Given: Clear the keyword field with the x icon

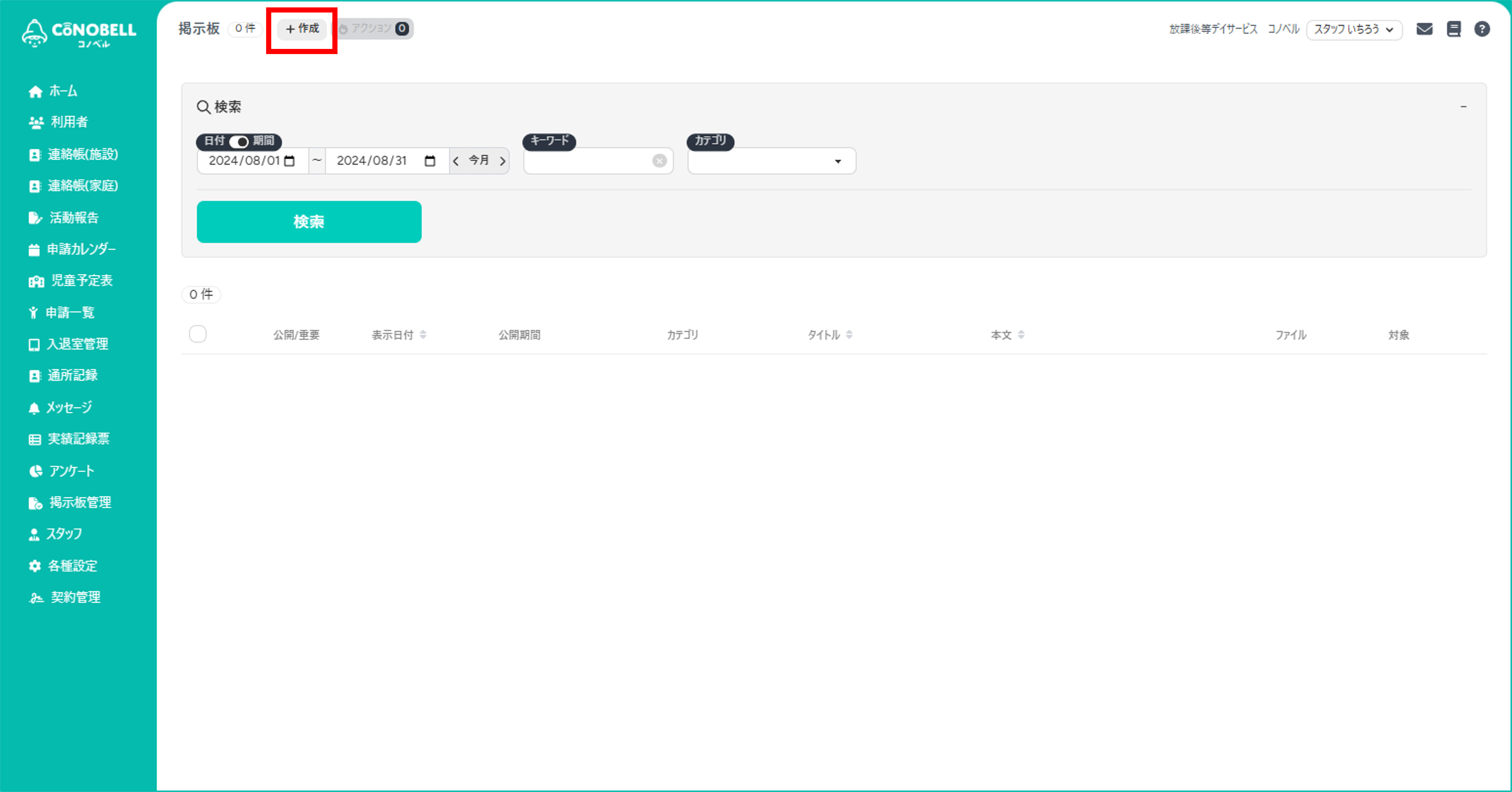Looking at the screenshot, I should 660,161.
